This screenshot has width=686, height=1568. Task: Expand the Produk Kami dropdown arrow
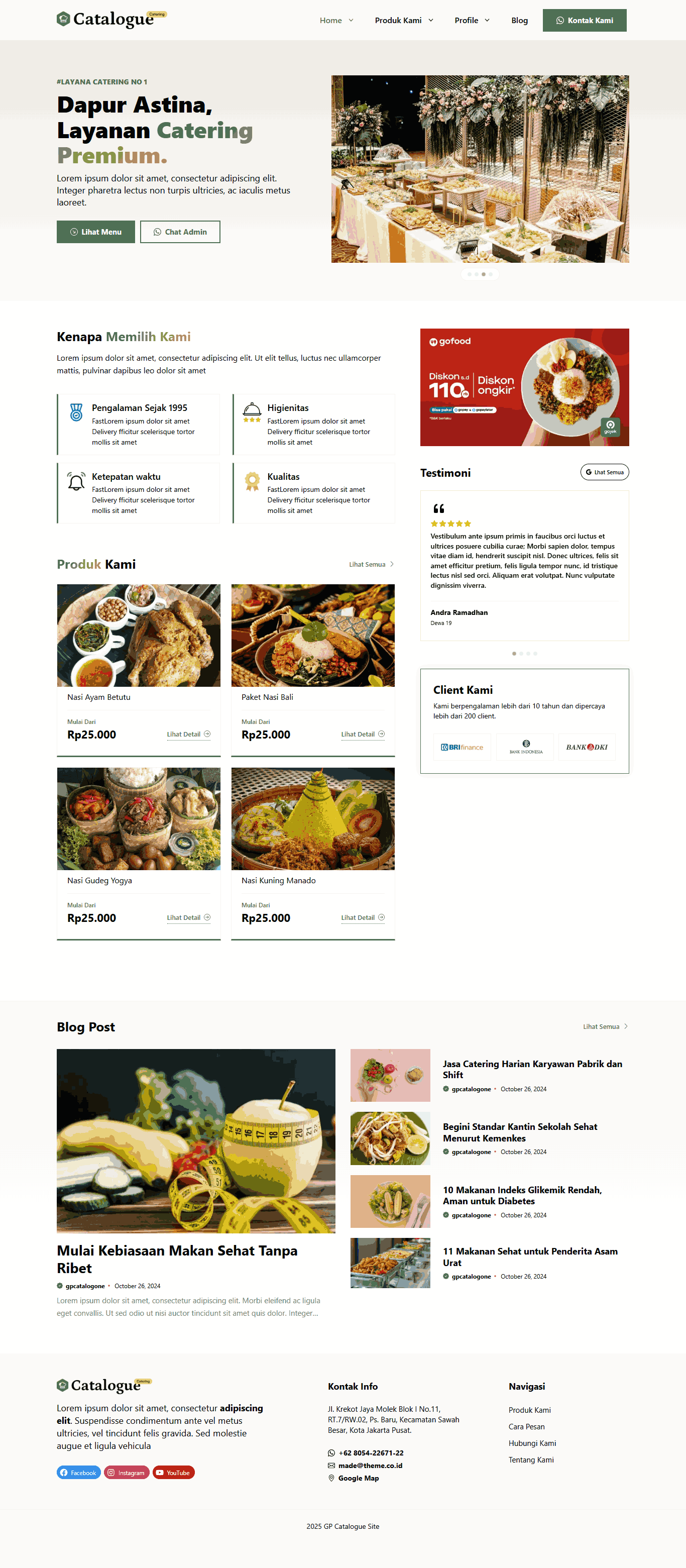(431, 20)
